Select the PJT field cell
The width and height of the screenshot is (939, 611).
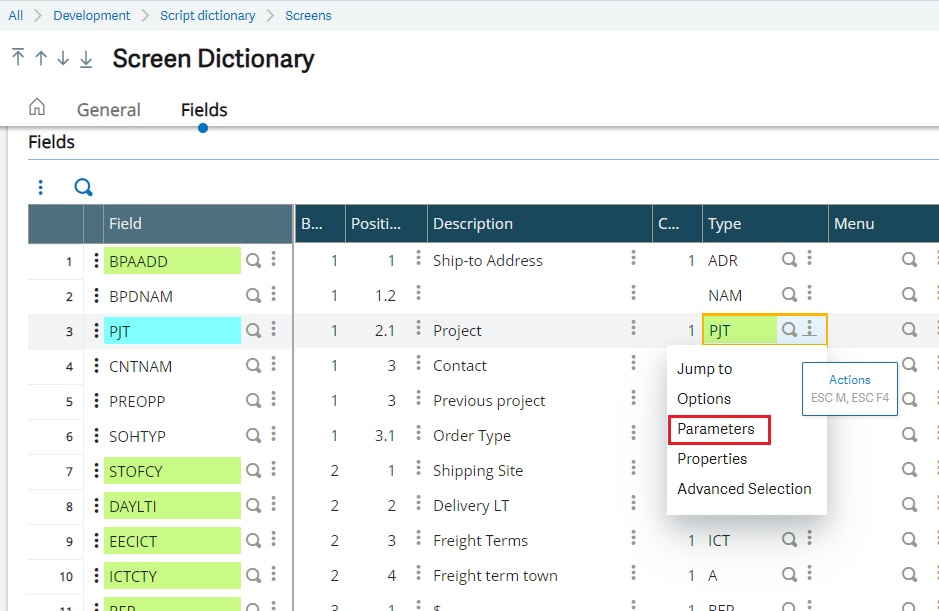(172, 331)
